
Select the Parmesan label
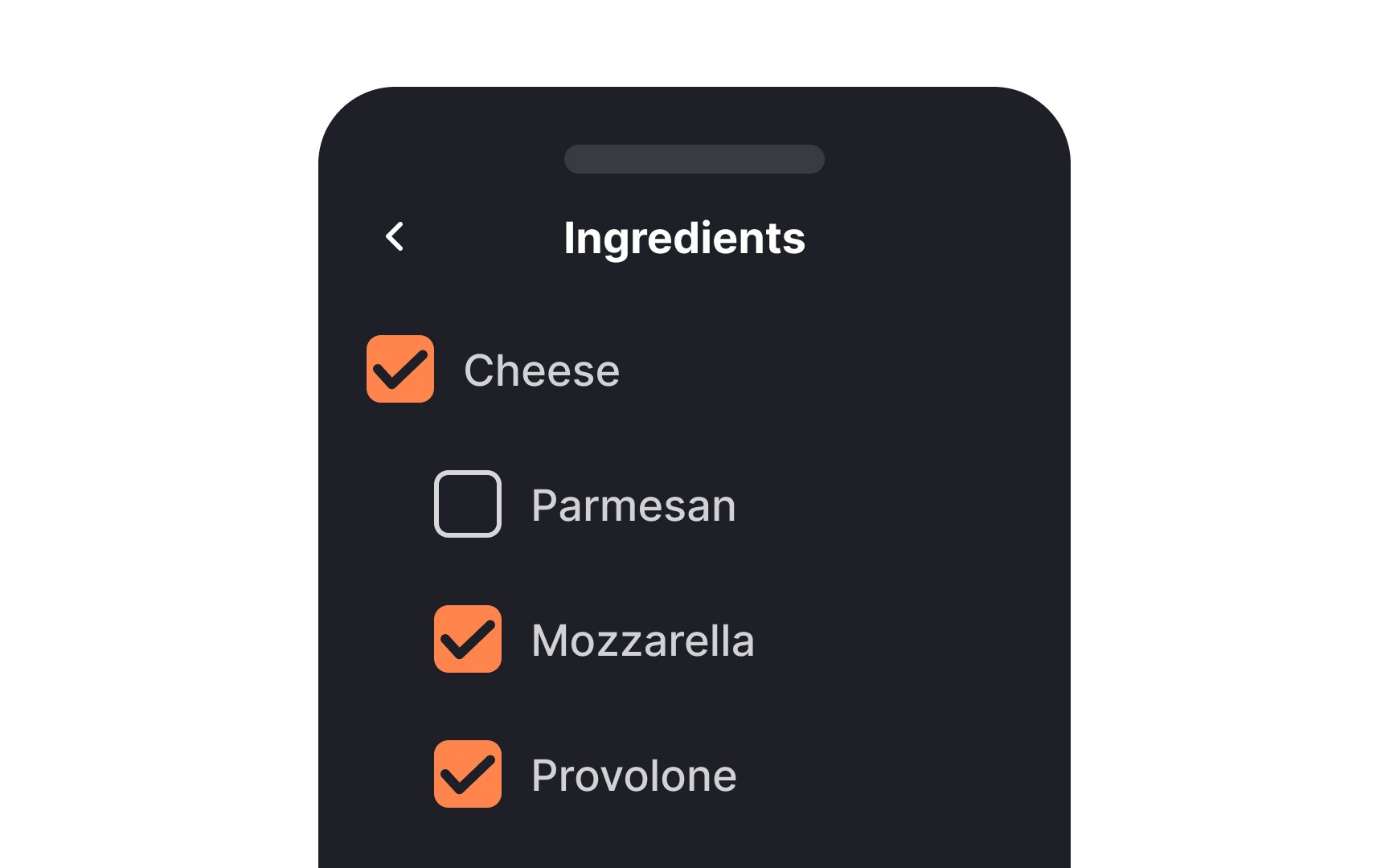(x=633, y=506)
